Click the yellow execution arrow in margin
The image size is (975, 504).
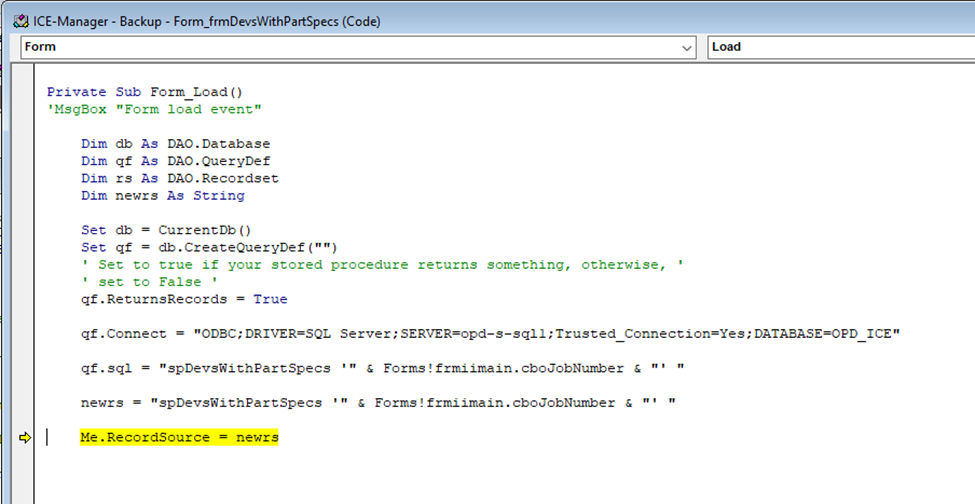click(x=25, y=438)
